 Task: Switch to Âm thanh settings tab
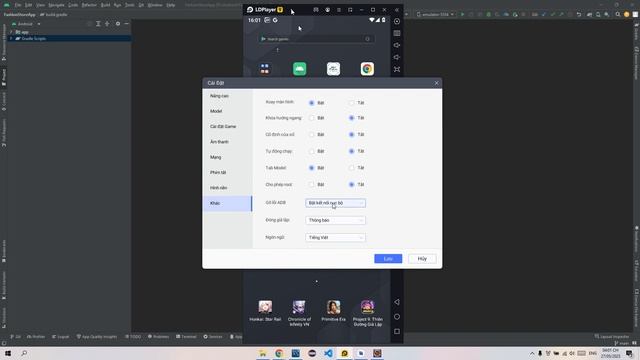tap(227, 142)
